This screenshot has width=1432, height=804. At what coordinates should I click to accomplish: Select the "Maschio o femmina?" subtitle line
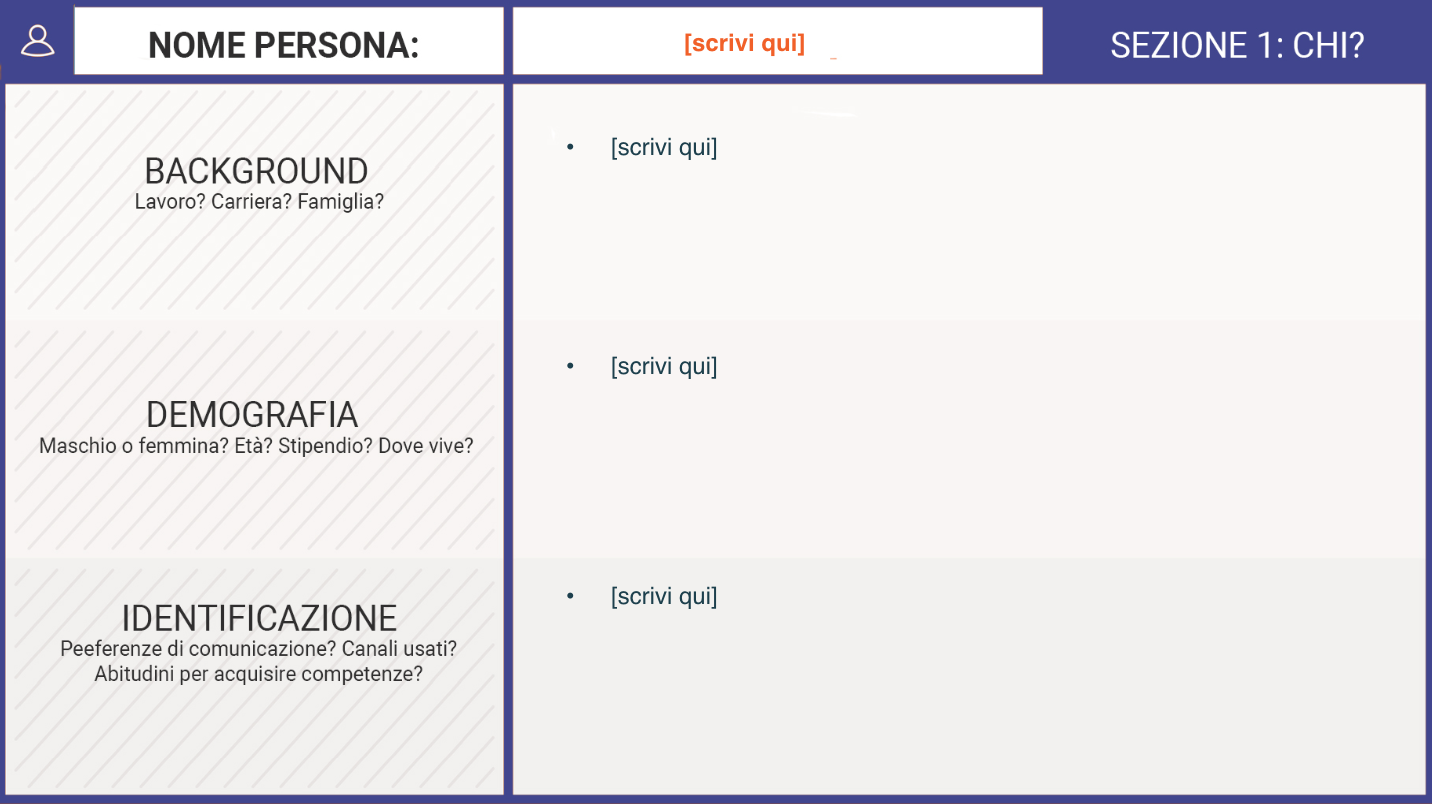coord(256,446)
